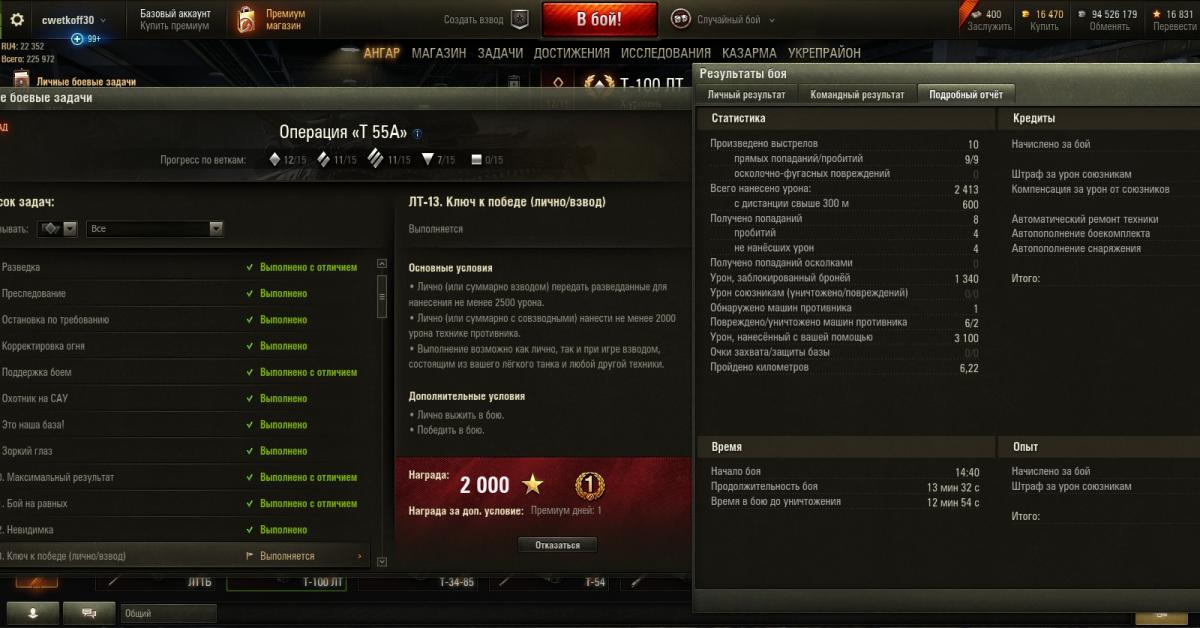This screenshot has width=1200, height=628.
Task: Switch to the Командный результат tab
Action: pos(857,94)
